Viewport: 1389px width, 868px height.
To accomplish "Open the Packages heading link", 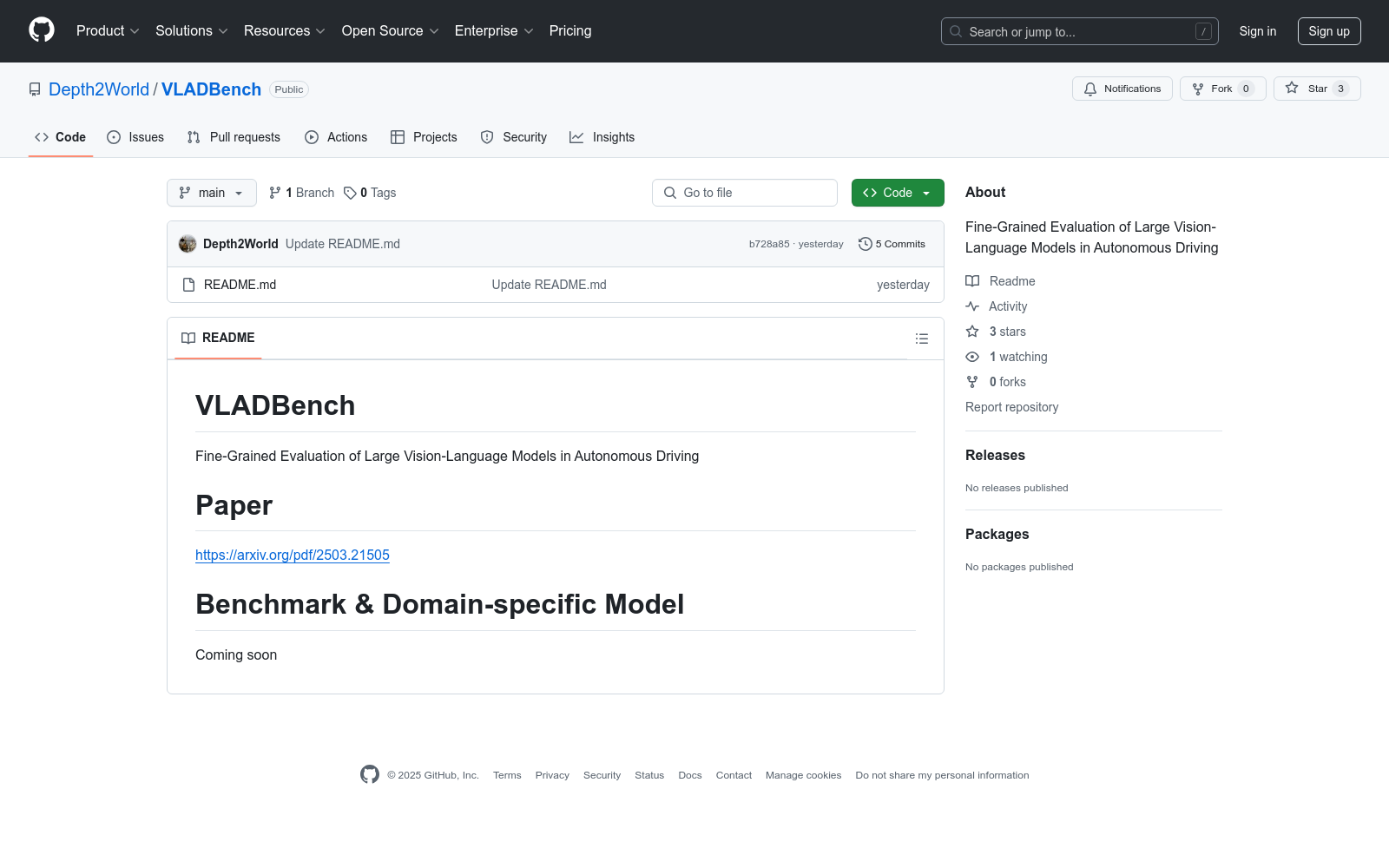I will point(997,535).
